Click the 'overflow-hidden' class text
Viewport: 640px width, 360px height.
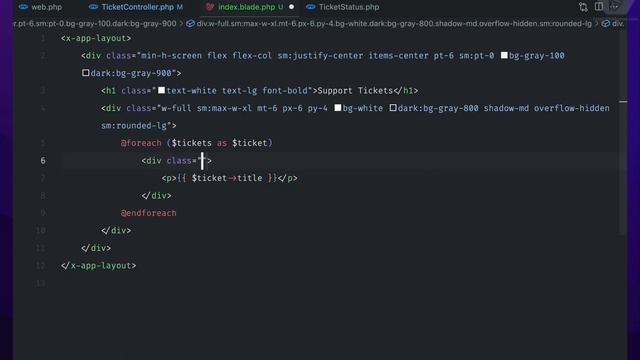pyautogui.click(x=572, y=108)
